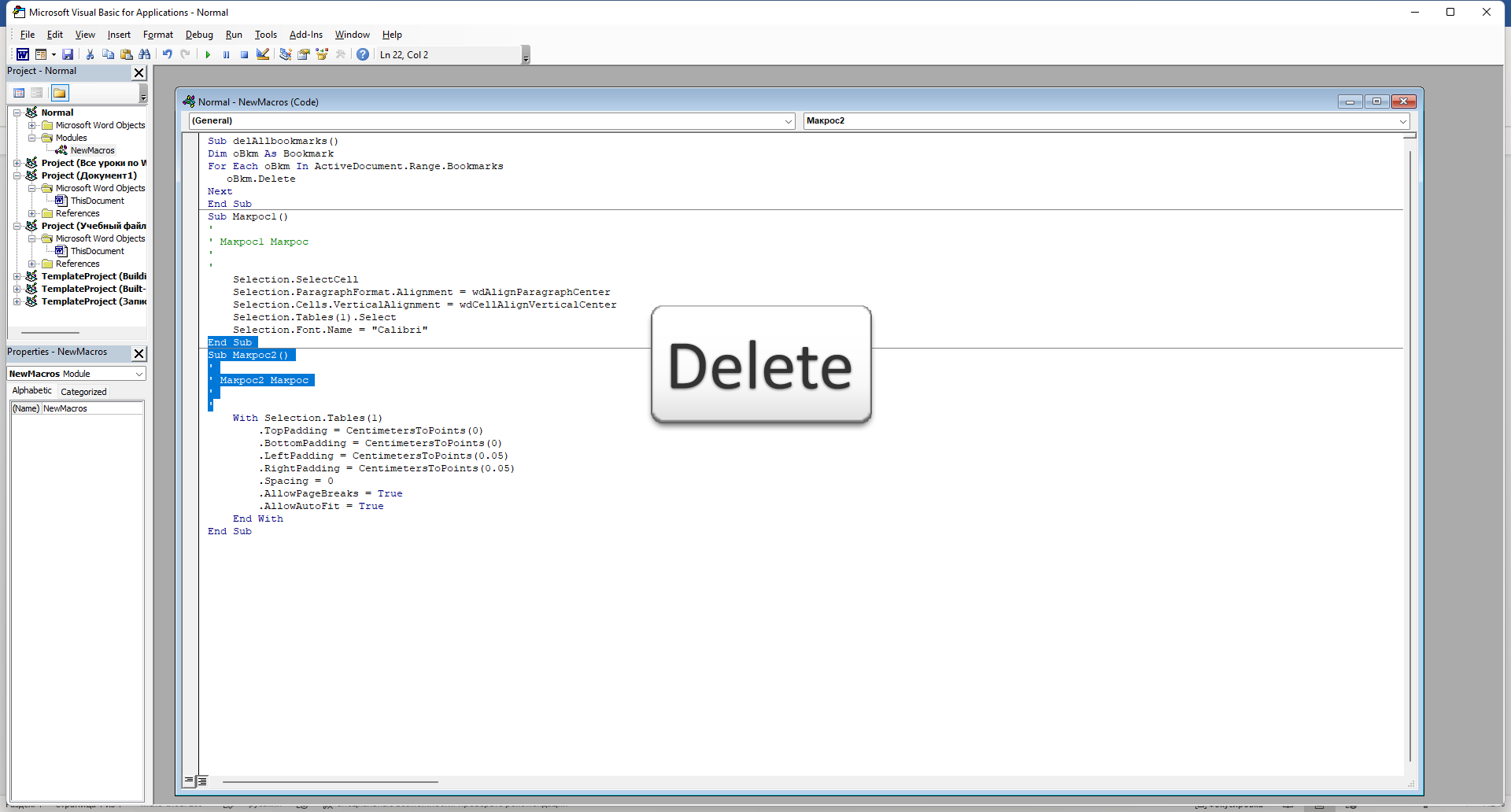Select the NewMacros module in the tree
1511x812 pixels.
coord(92,150)
